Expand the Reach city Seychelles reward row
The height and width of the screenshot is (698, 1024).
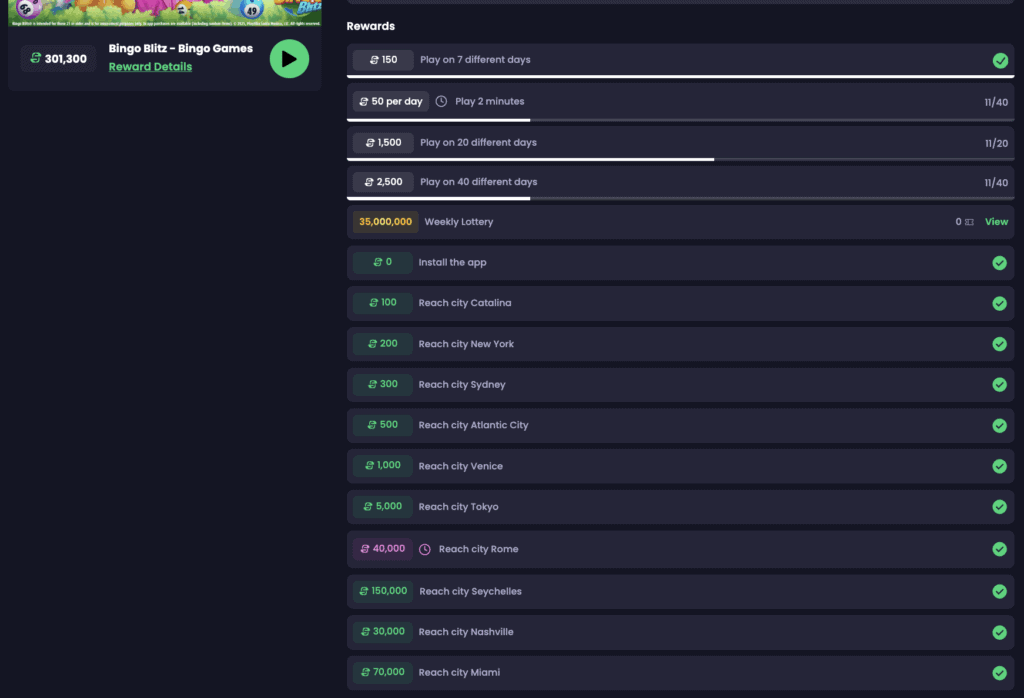click(680, 591)
